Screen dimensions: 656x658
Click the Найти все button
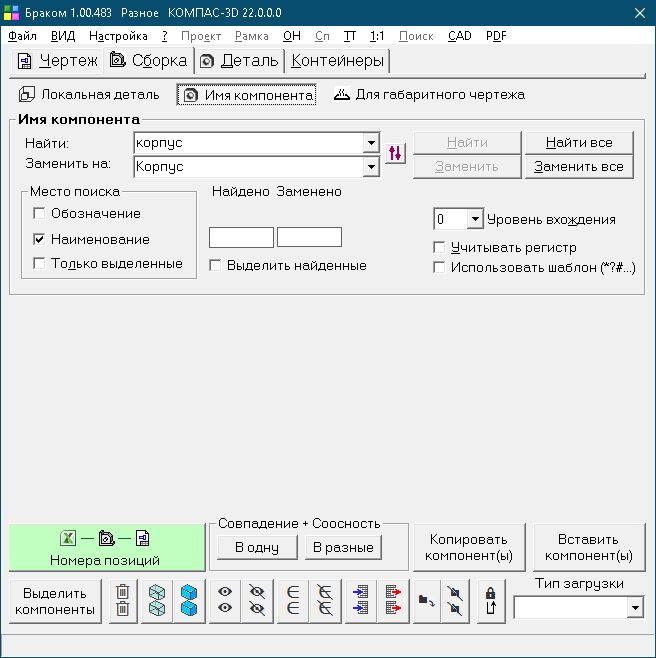[579, 143]
